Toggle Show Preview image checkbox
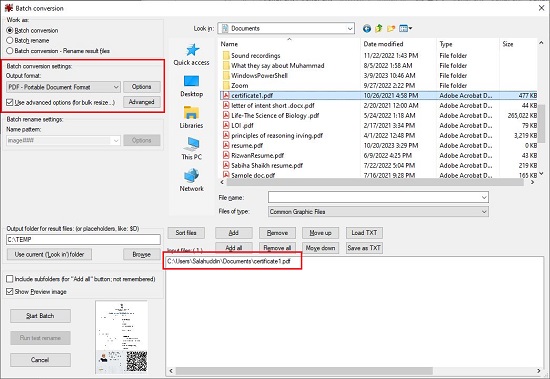The width and height of the screenshot is (550, 379). click(x=10, y=292)
